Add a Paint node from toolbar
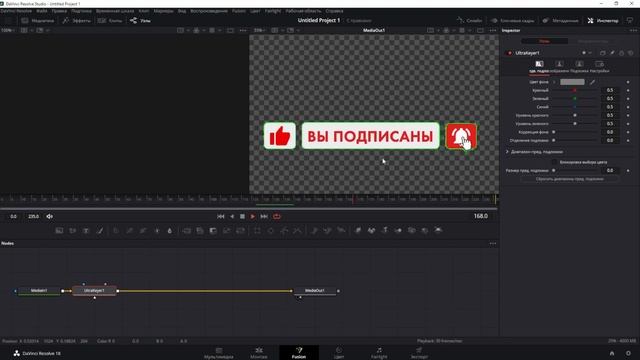640x360 pixels. pyautogui.click(x=100, y=231)
